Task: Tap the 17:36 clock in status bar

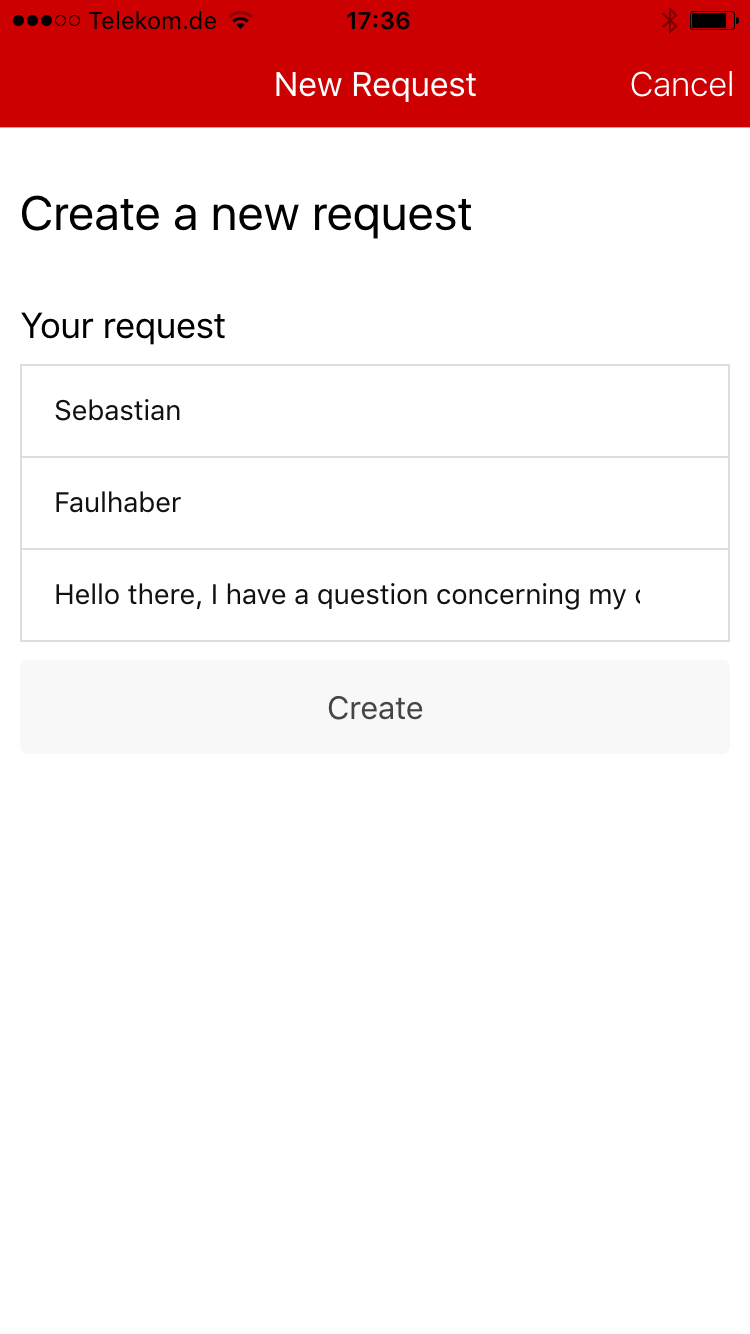Action: pyautogui.click(x=378, y=20)
